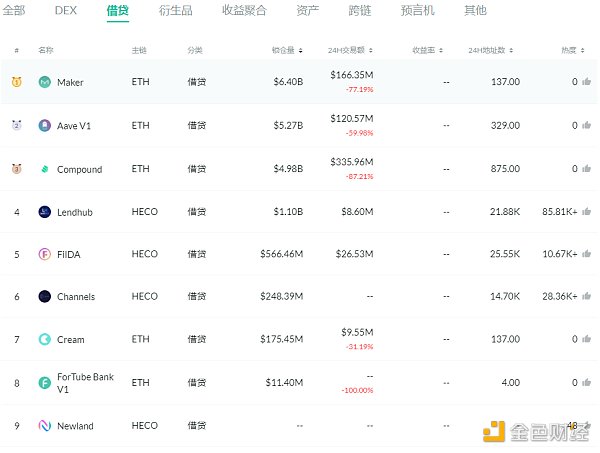
Task: Toggle thumbs-up like on Lendhub row
Action: [x=587, y=212]
